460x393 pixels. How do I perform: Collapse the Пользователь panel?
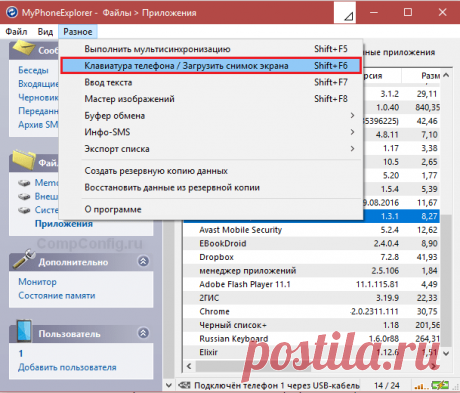tap(143, 333)
